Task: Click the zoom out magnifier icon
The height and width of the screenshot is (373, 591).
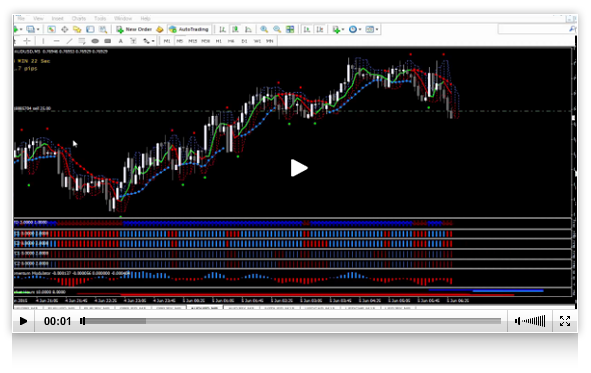Action: (277, 29)
